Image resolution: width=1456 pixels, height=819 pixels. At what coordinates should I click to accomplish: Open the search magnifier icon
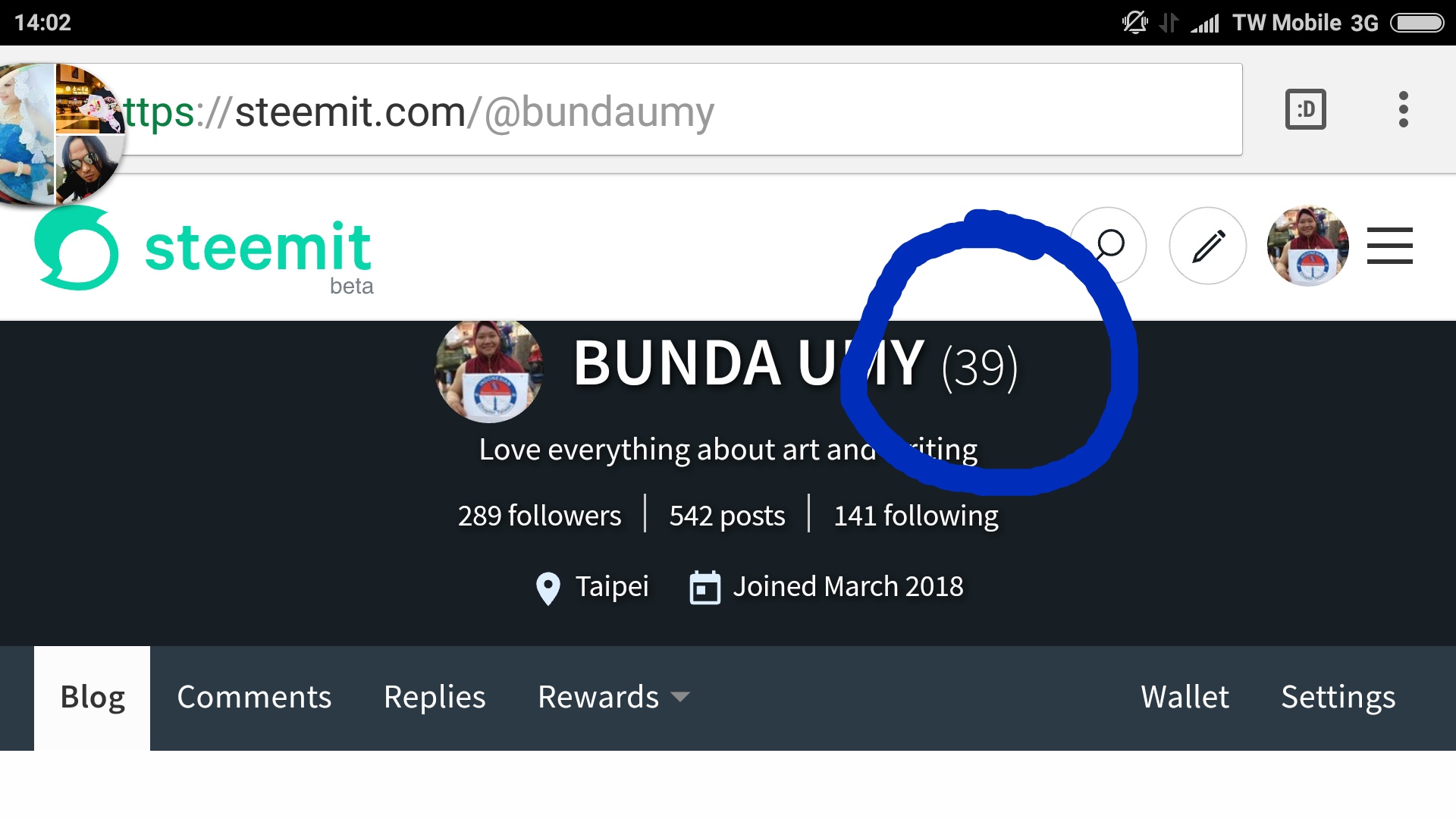coord(1109,246)
